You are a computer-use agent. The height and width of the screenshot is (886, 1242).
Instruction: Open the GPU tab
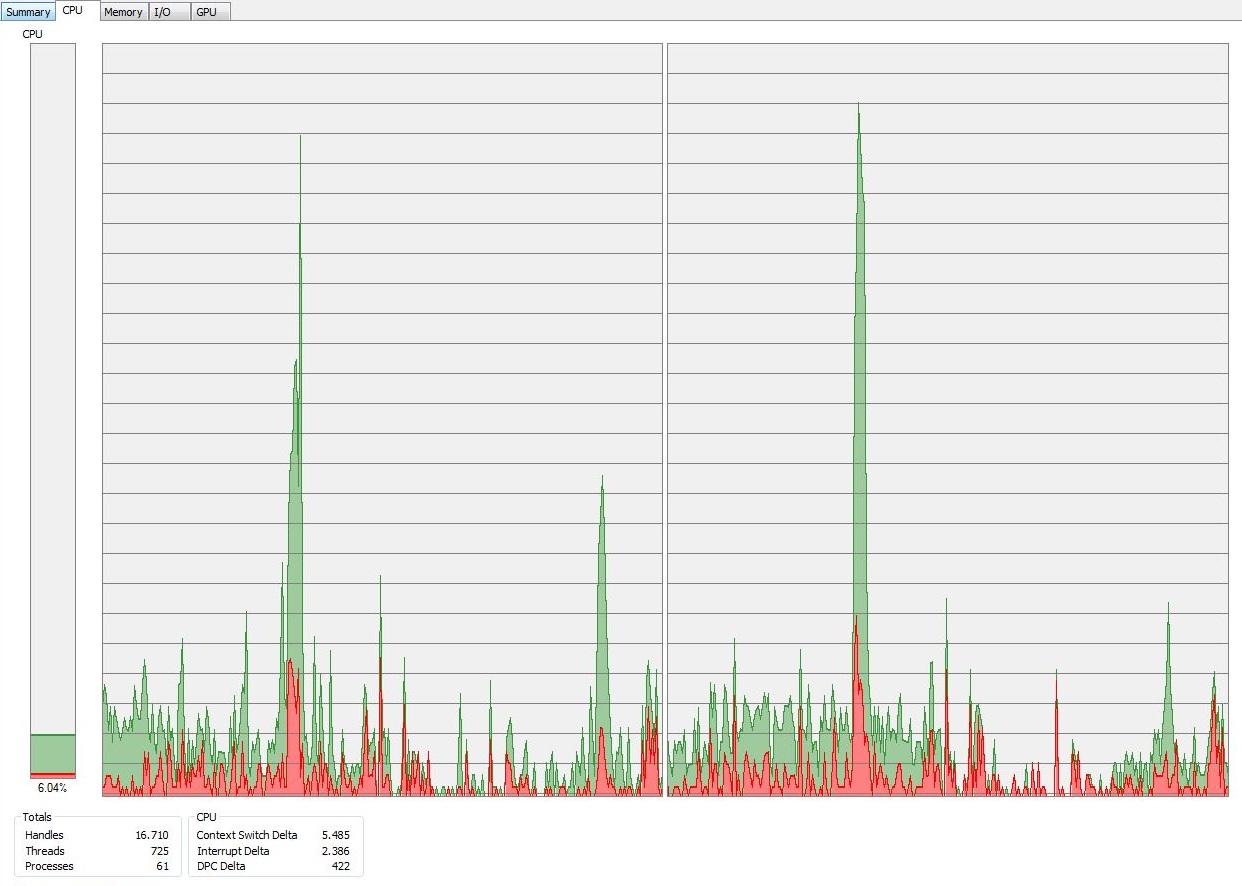point(206,12)
